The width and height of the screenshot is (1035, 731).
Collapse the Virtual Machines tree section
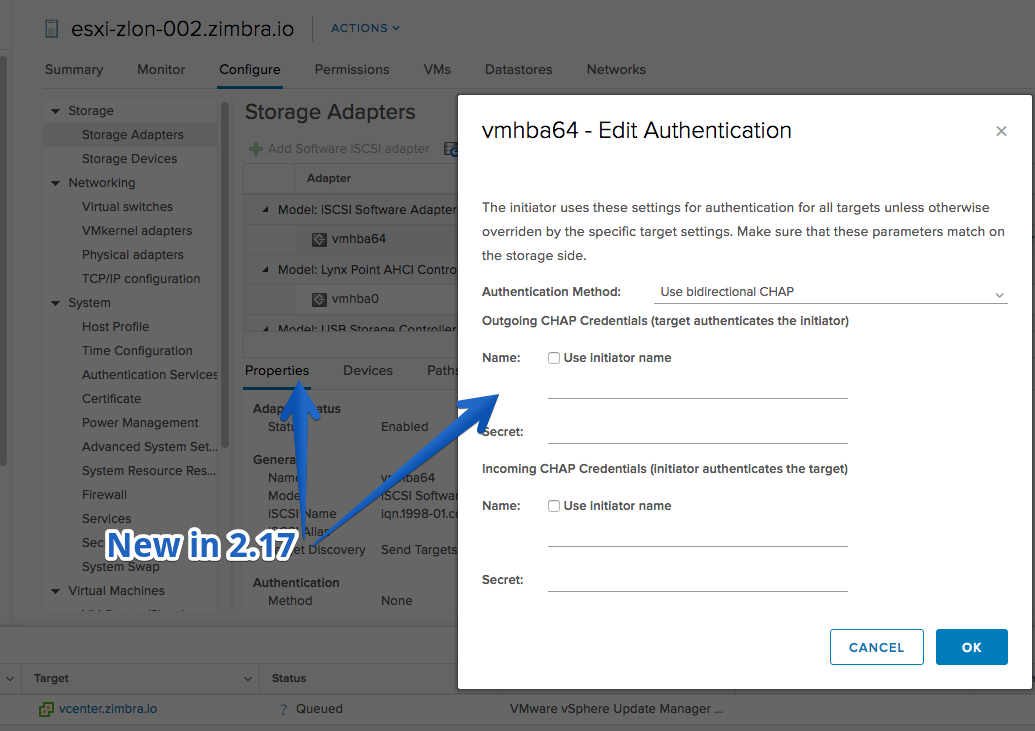pyautogui.click(x=55, y=591)
